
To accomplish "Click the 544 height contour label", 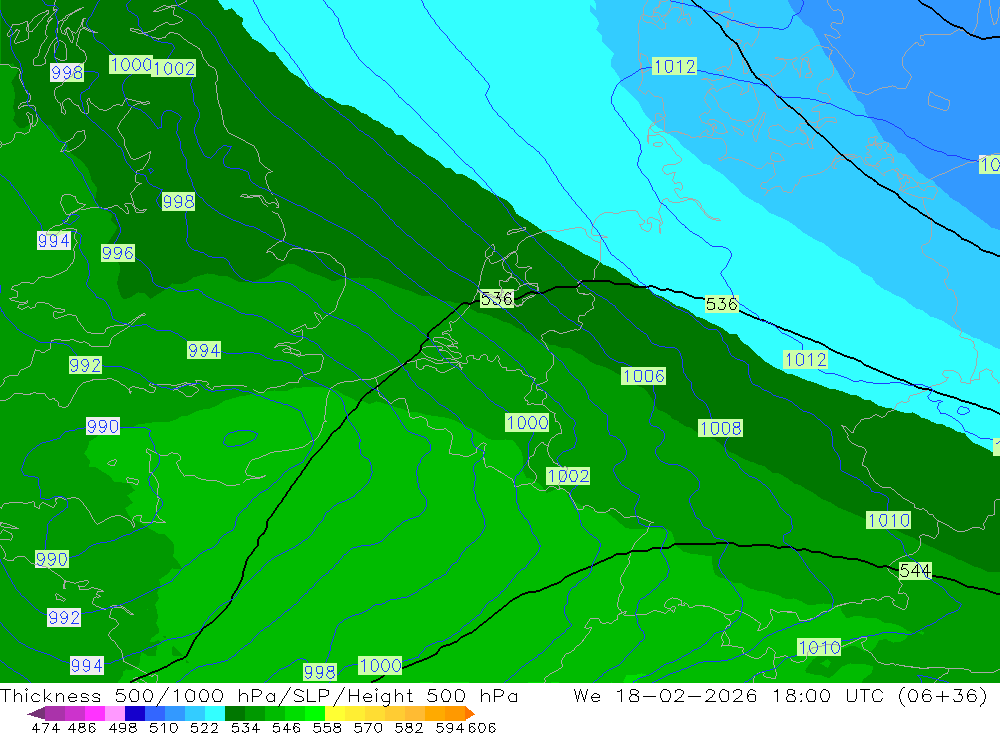I will pyautogui.click(x=915, y=570).
